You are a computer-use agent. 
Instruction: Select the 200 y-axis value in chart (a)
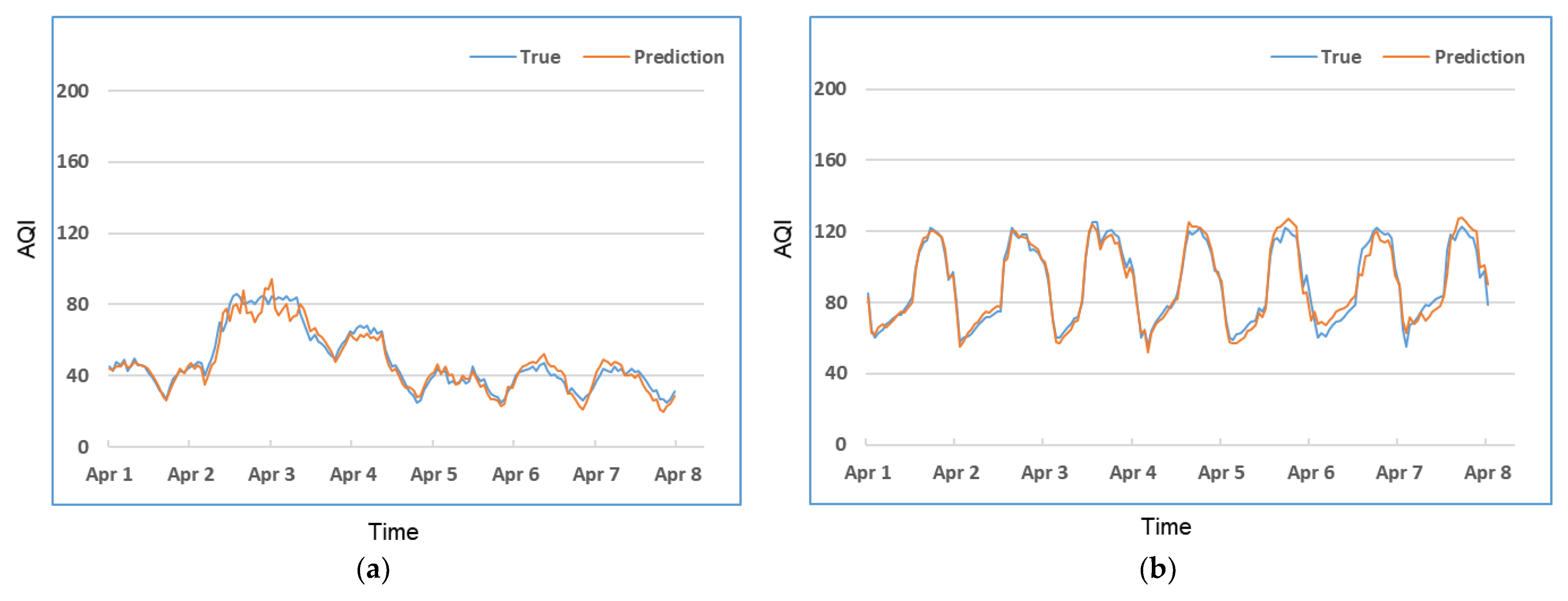coord(72,91)
